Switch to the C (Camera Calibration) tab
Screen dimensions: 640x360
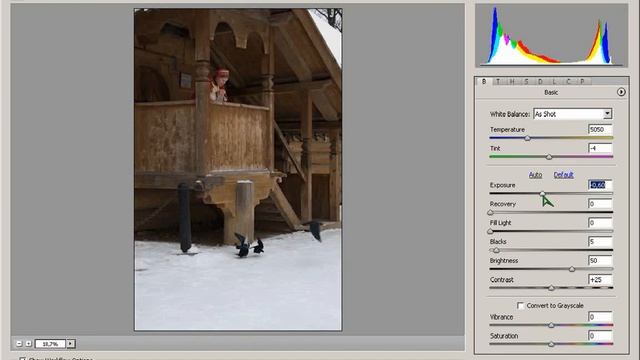click(569, 81)
